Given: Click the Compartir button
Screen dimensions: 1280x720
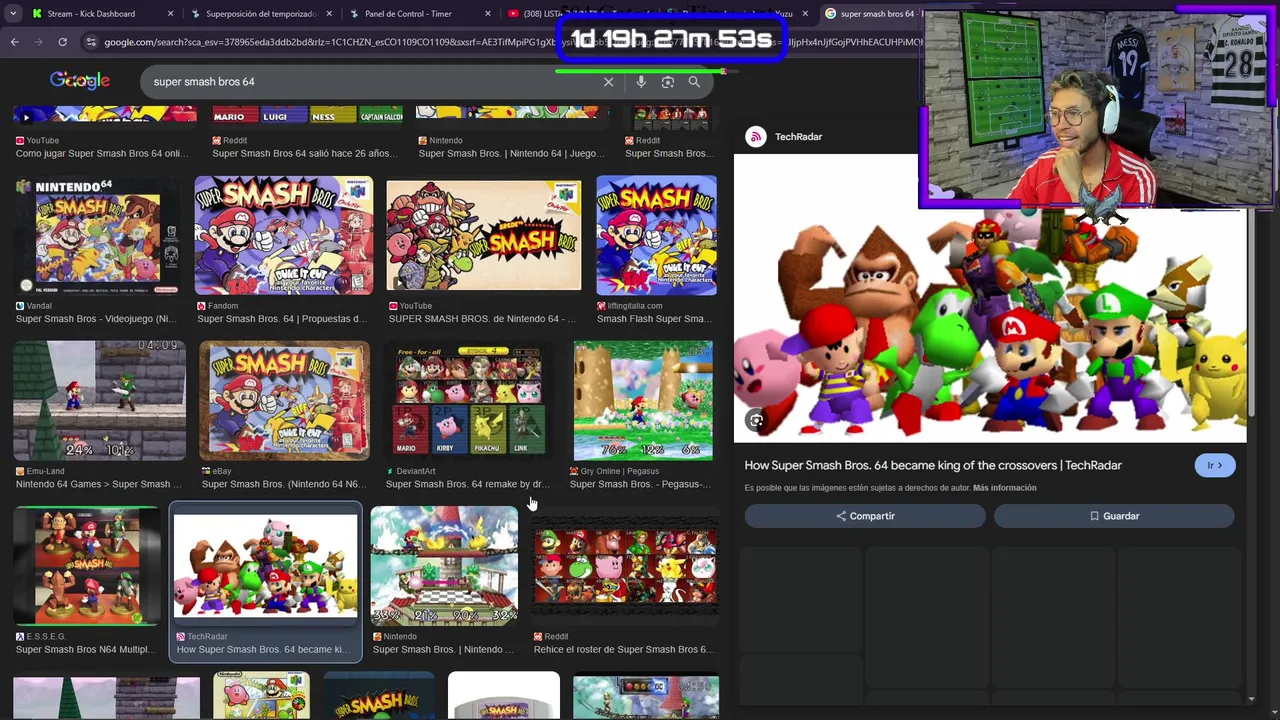Looking at the screenshot, I should click(x=865, y=516).
